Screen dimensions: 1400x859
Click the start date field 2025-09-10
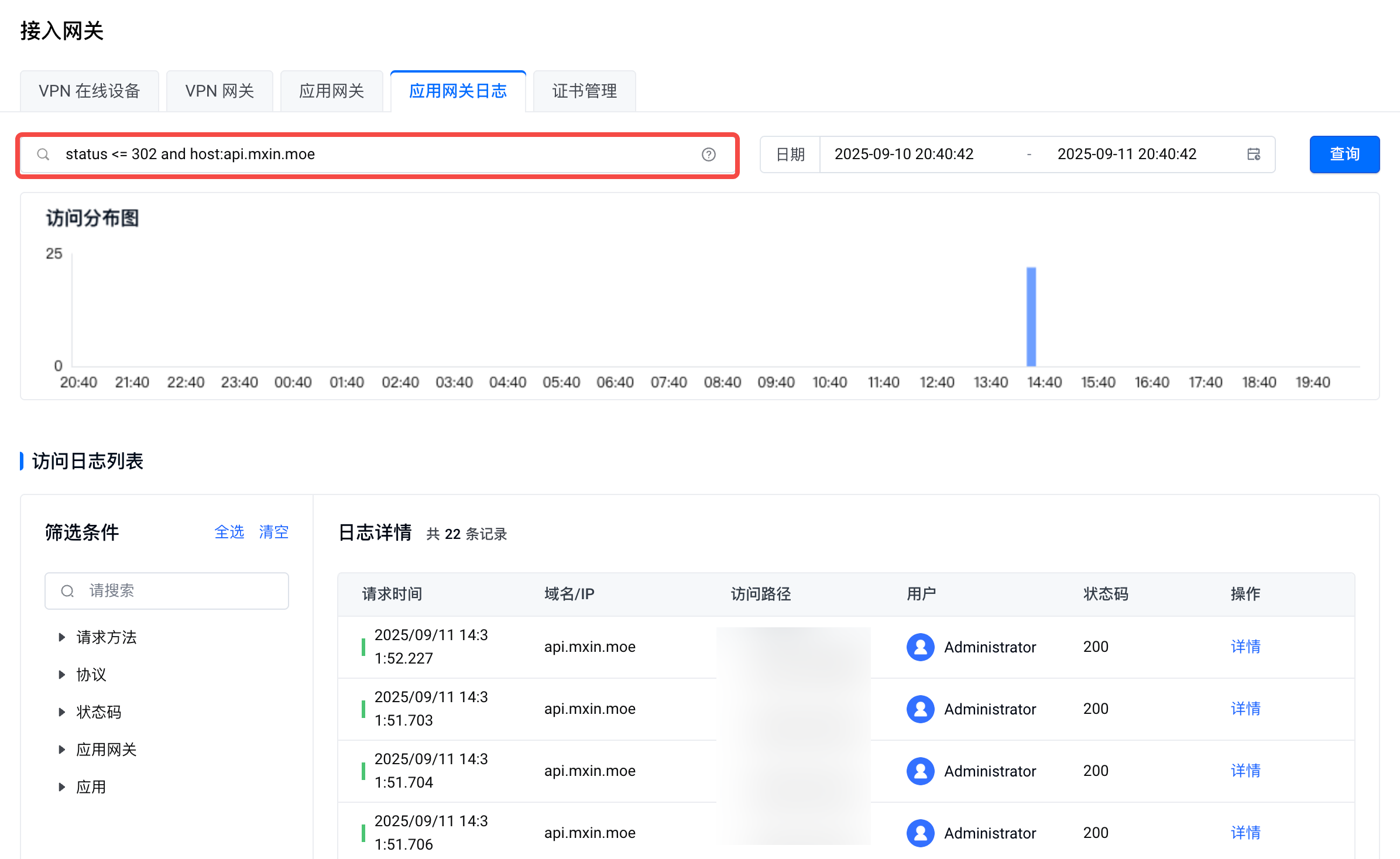click(x=904, y=154)
